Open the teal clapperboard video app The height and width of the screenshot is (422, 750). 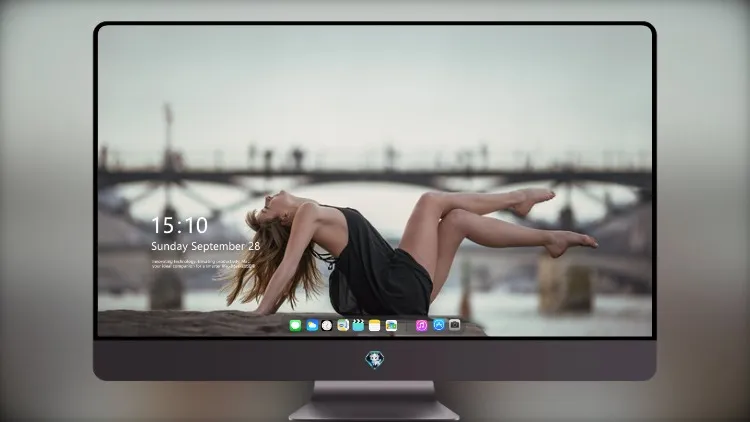click(358, 325)
